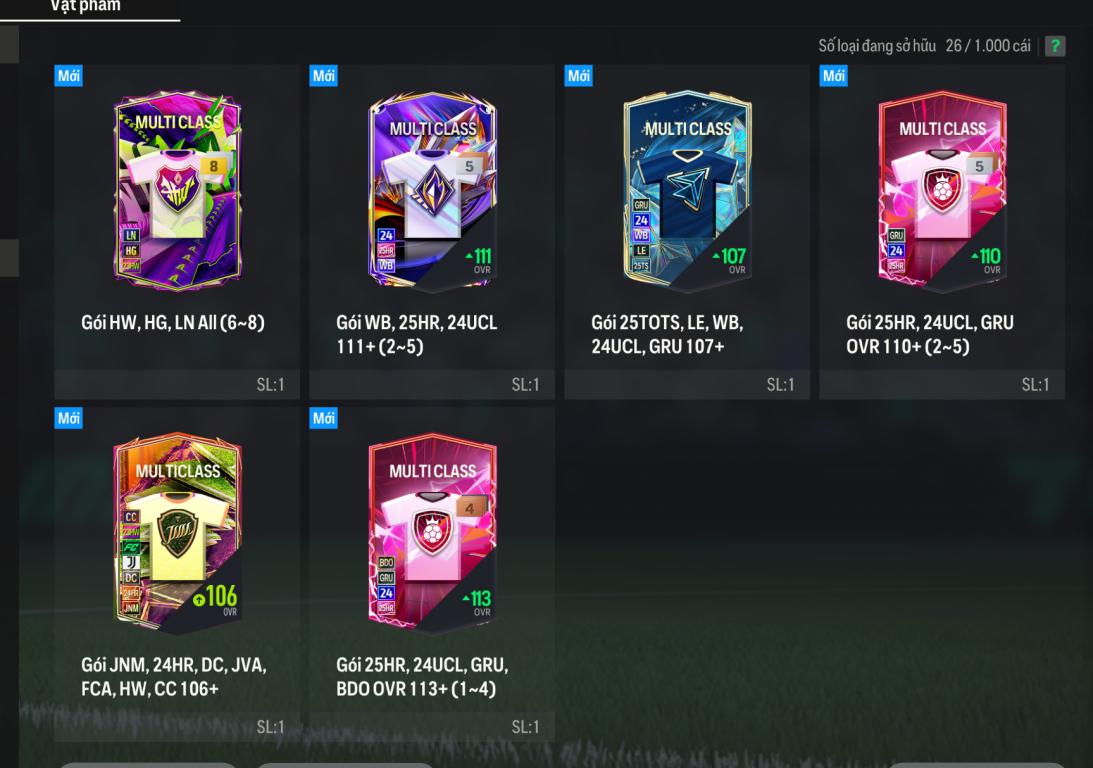This screenshot has width=1093, height=768.
Task: Click the Gói JNM, 24HR, DC, JVA pack title
Action: [x=174, y=677]
